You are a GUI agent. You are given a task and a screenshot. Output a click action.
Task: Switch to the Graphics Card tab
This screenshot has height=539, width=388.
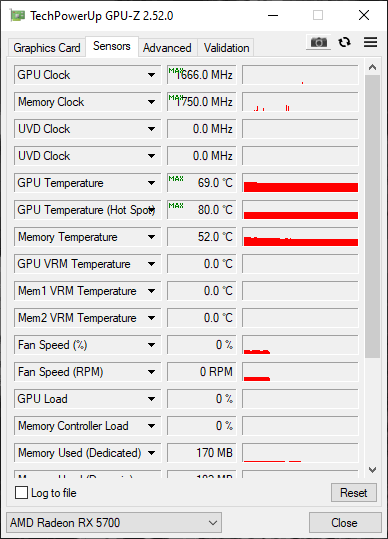click(x=47, y=48)
